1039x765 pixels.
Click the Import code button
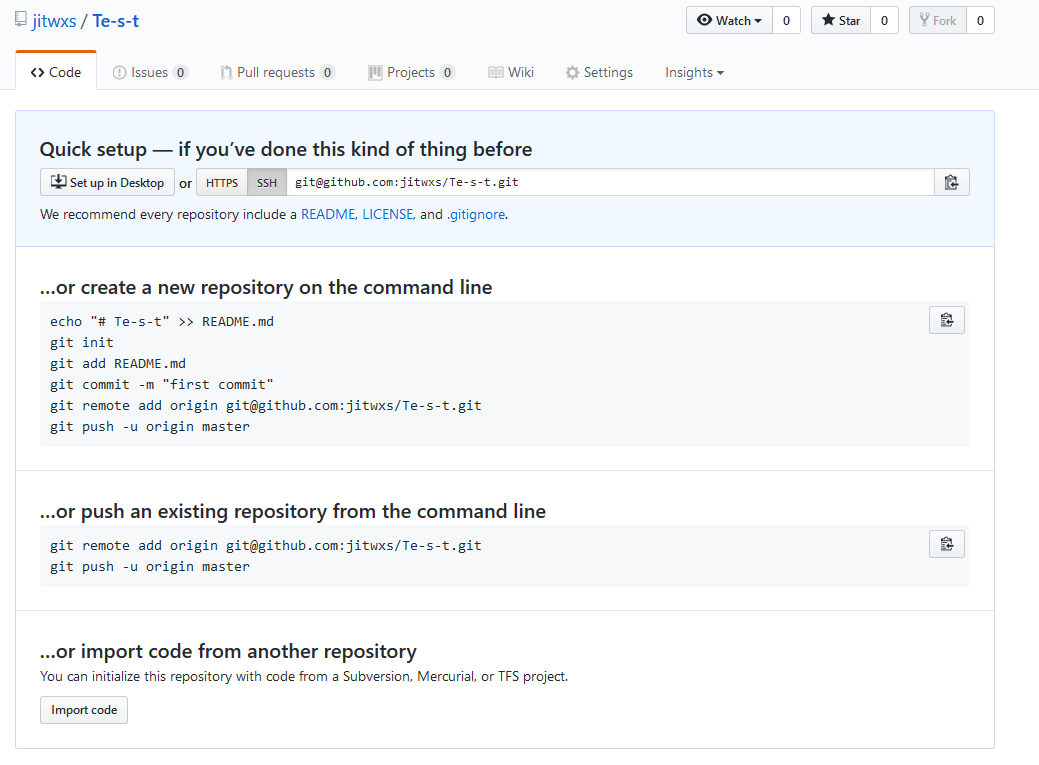click(x=84, y=710)
